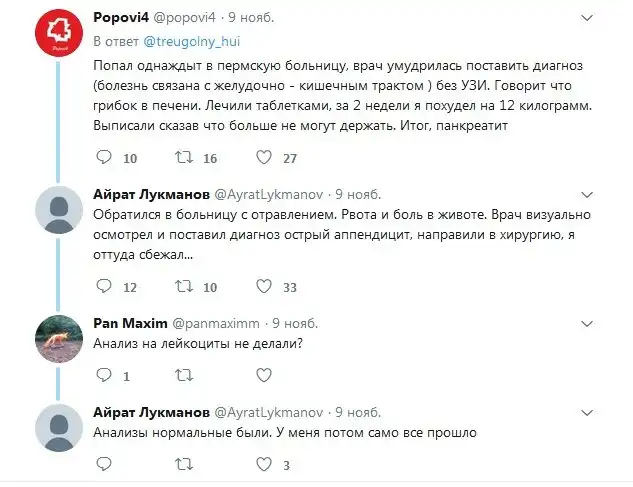Like the last tweet with 3 likes

(x=264, y=465)
